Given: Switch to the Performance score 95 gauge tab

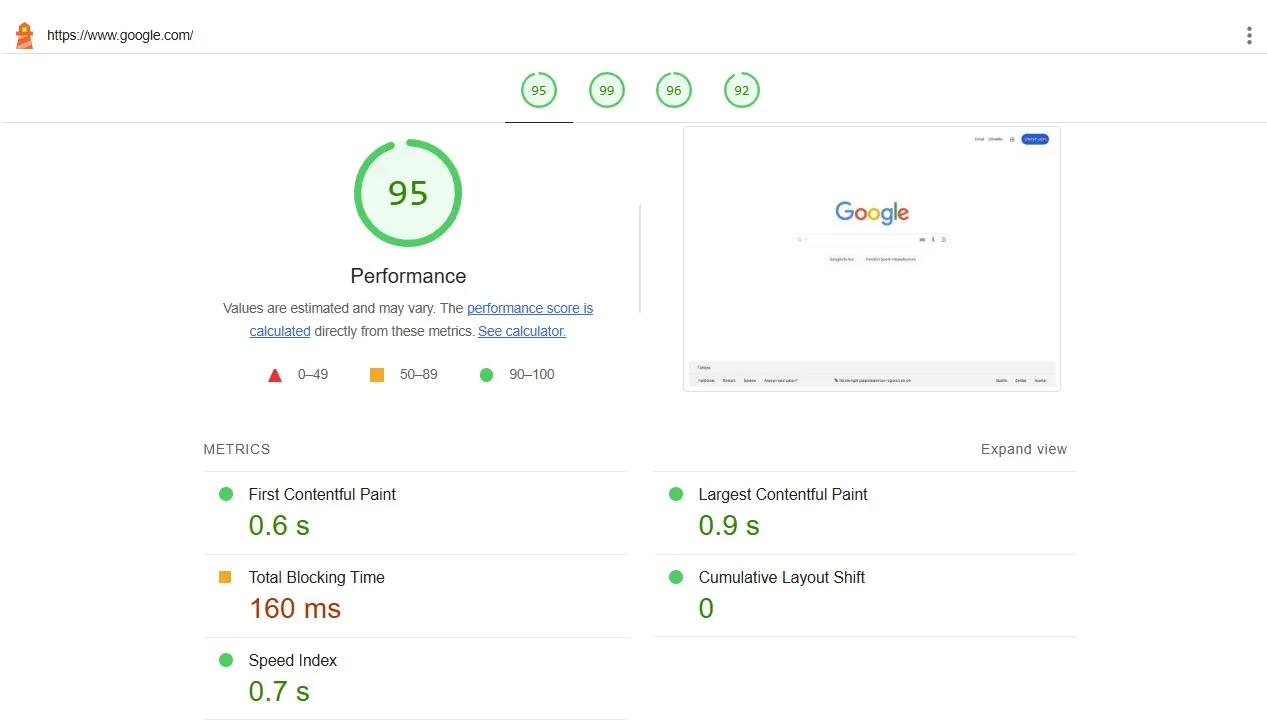Looking at the screenshot, I should click(x=539, y=91).
